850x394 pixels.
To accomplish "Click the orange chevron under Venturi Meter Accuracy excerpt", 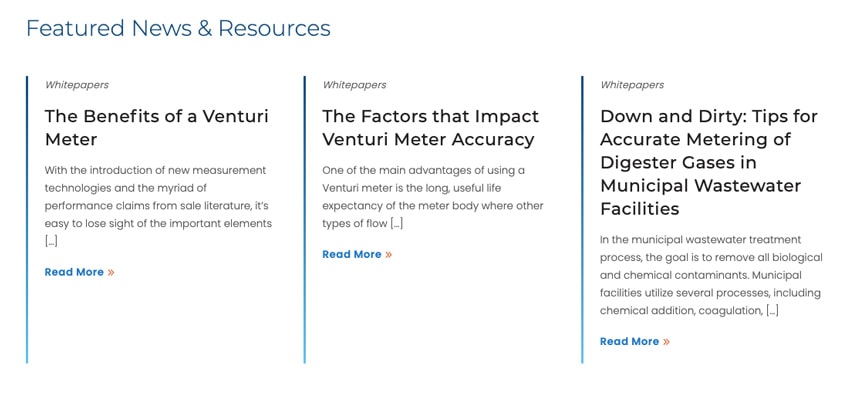I will pos(388,255).
